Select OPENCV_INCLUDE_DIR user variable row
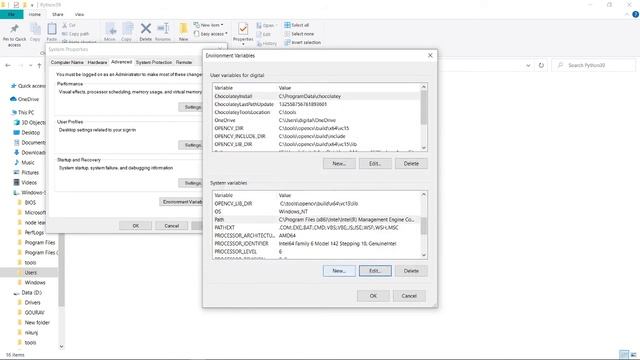The image size is (640, 360). tap(316, 136)
